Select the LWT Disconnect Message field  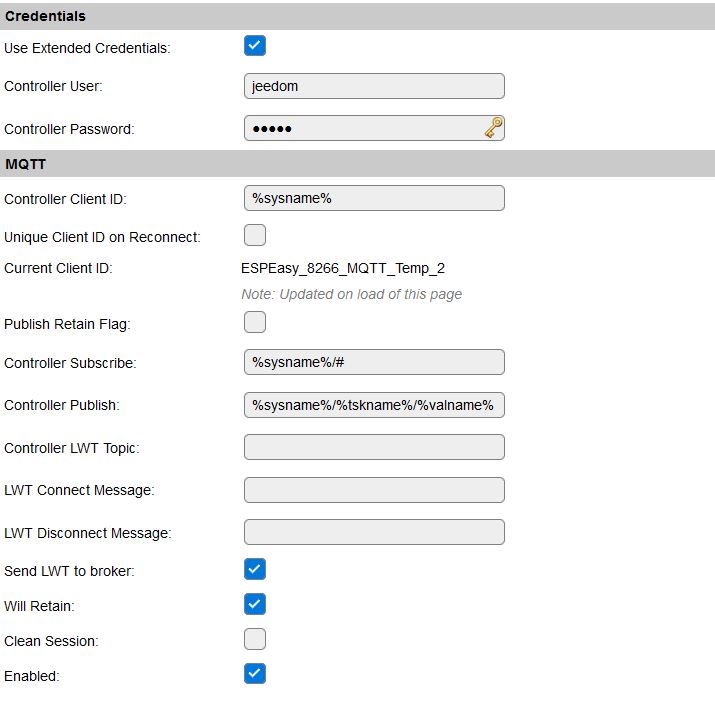(x=374, y=532)
